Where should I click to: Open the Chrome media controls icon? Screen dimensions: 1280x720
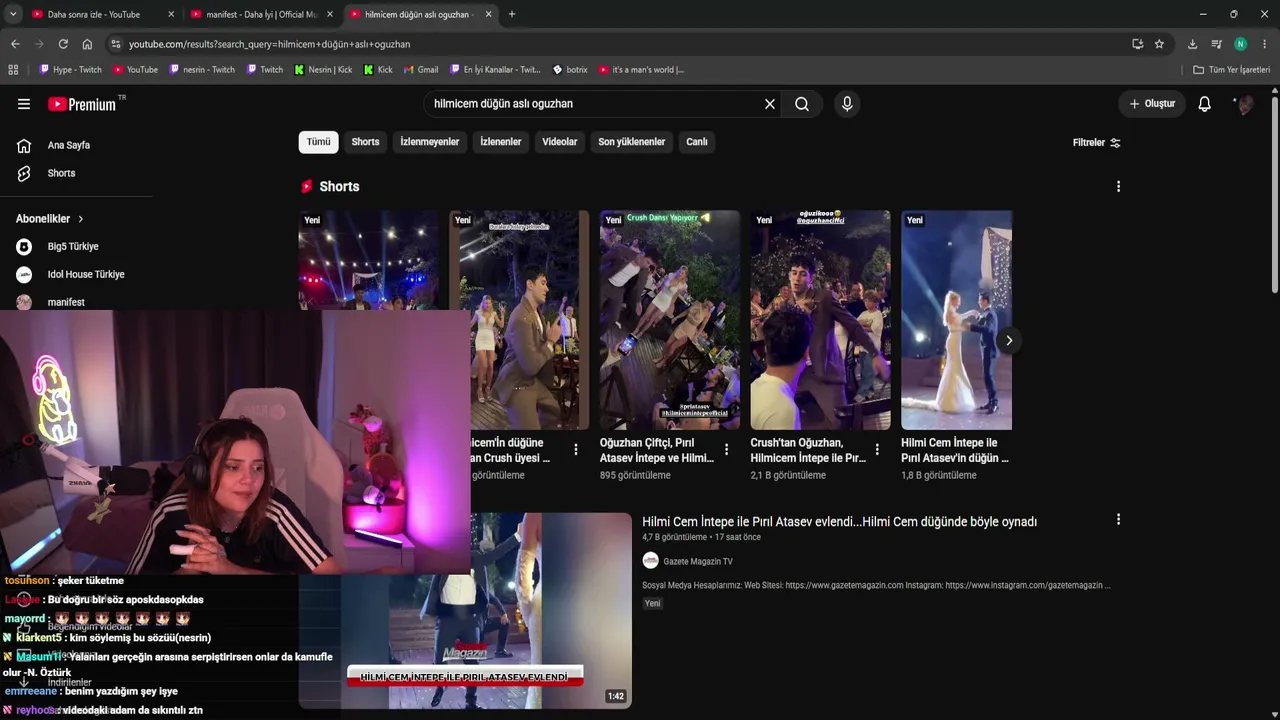1216,44
